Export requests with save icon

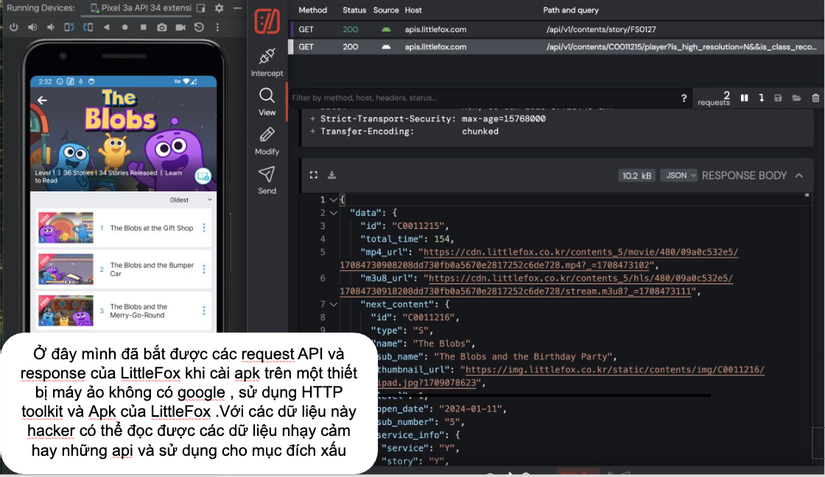(x=778, y=98)
